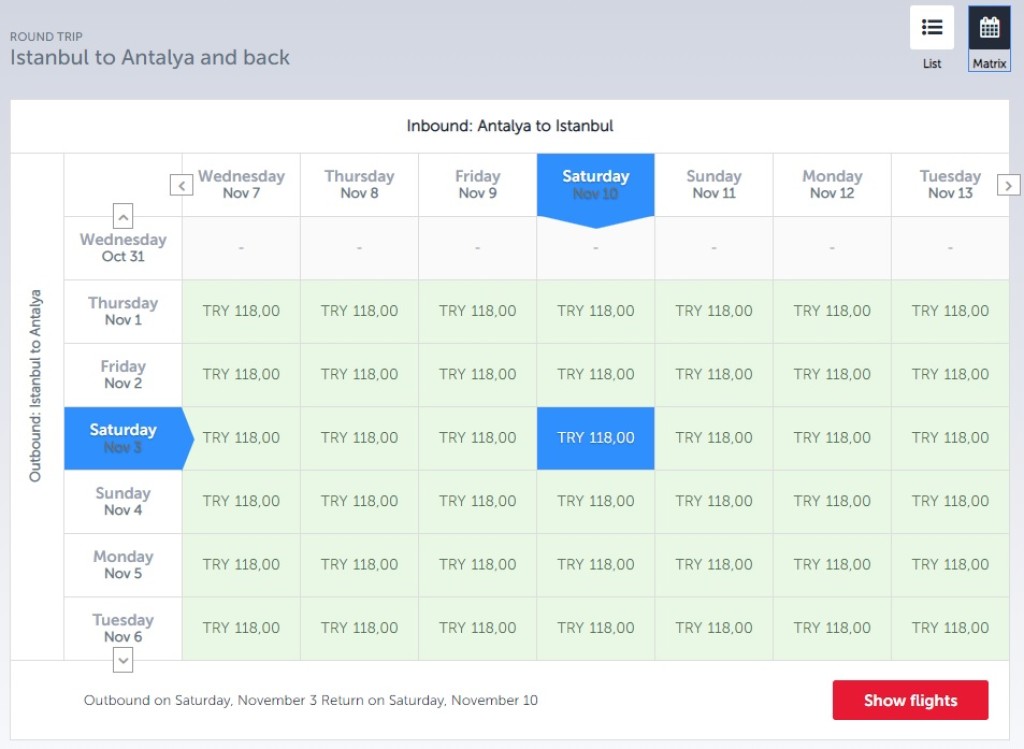Switch to List view icon
Image resolution: width=1024 pixels, height=749 pixels.
[931, 28]
